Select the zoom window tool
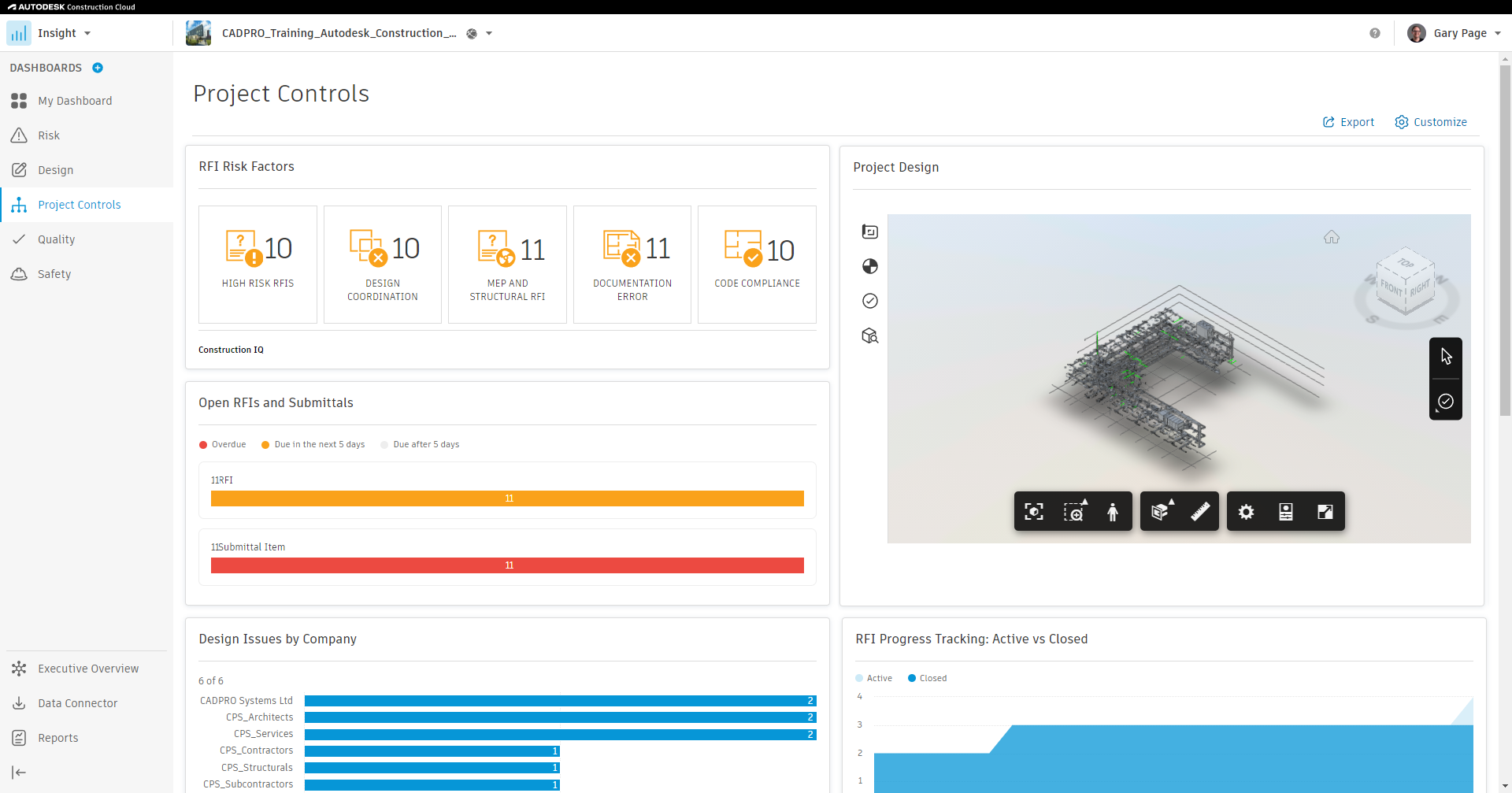Viewport: 1512px width, 793px height. tap(1074, 512)
